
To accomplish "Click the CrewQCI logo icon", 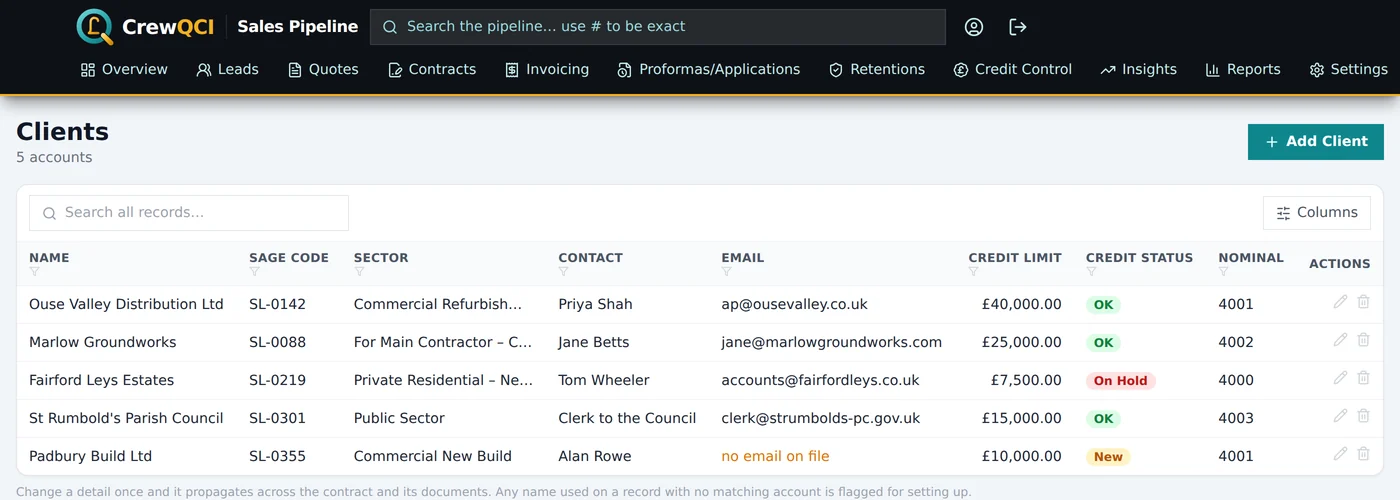I will 95,27.
